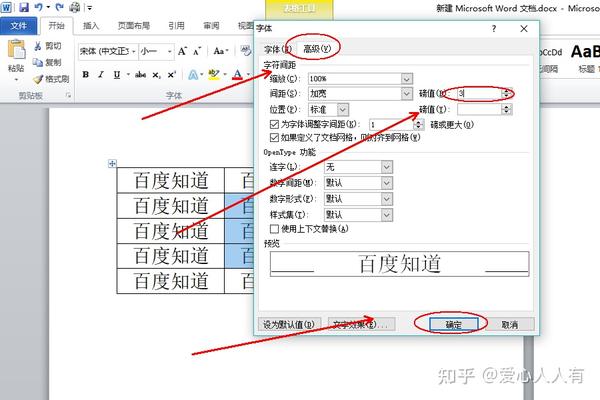Image resolution: width=600 pixels, height=400 pixels.
Task: Open the Change Case (Aa) menu
Action: (x=221, y=51)
